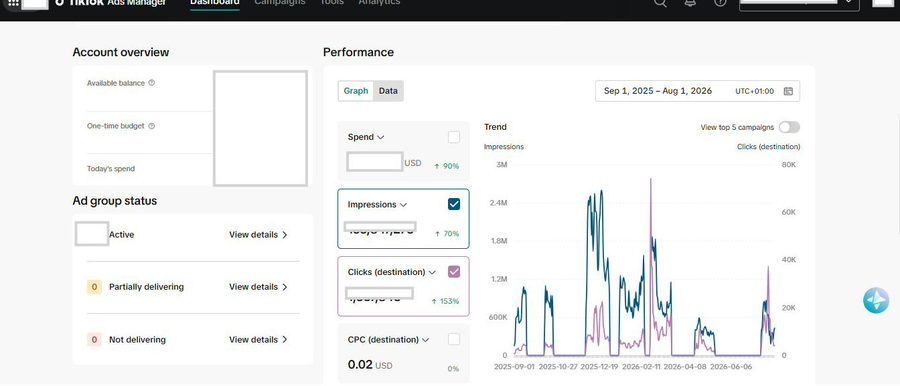Click the 70% impressions change indicator
900x386 pixels.
pos(447,234)
